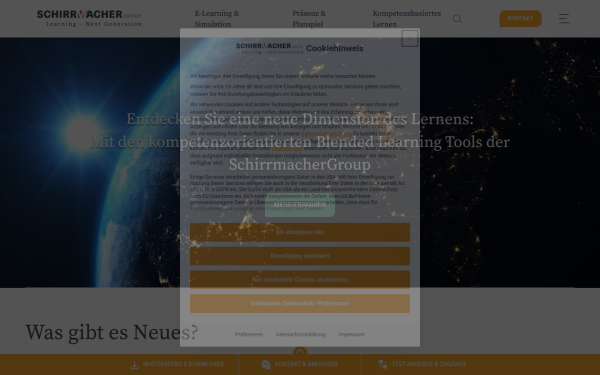Follow the inline Einstellungen text link
The height and width of the screenshot is (375, 600).
click(x=287, y=148)
